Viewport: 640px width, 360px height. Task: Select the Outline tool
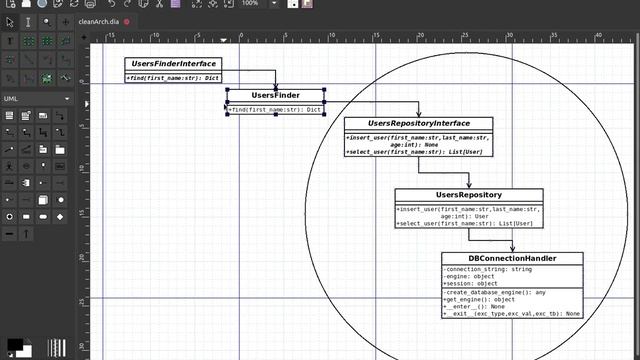[x=65, y=78]
